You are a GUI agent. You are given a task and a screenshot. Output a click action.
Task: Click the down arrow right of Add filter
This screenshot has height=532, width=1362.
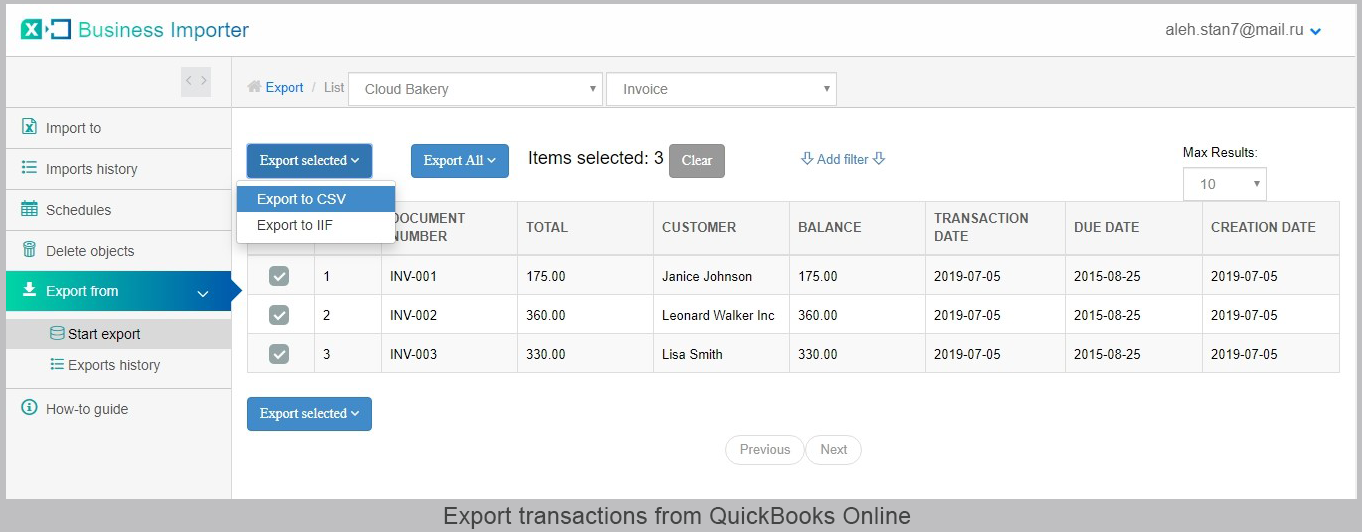click(x=879, y=159)
